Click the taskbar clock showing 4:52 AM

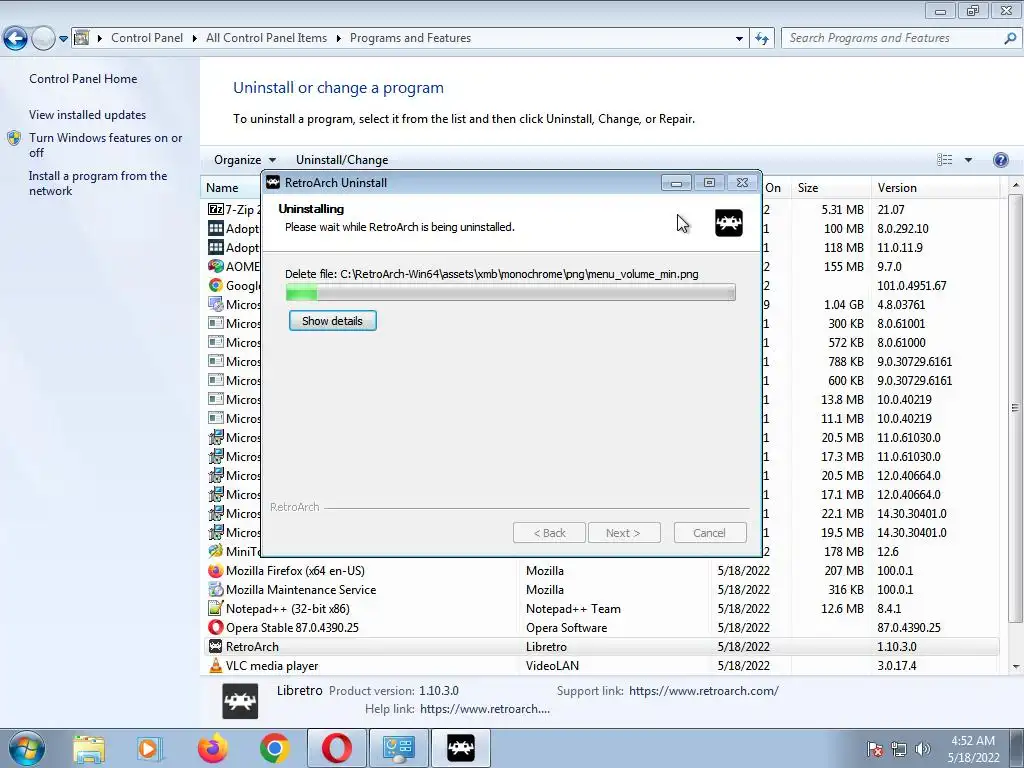pos(973,749)
